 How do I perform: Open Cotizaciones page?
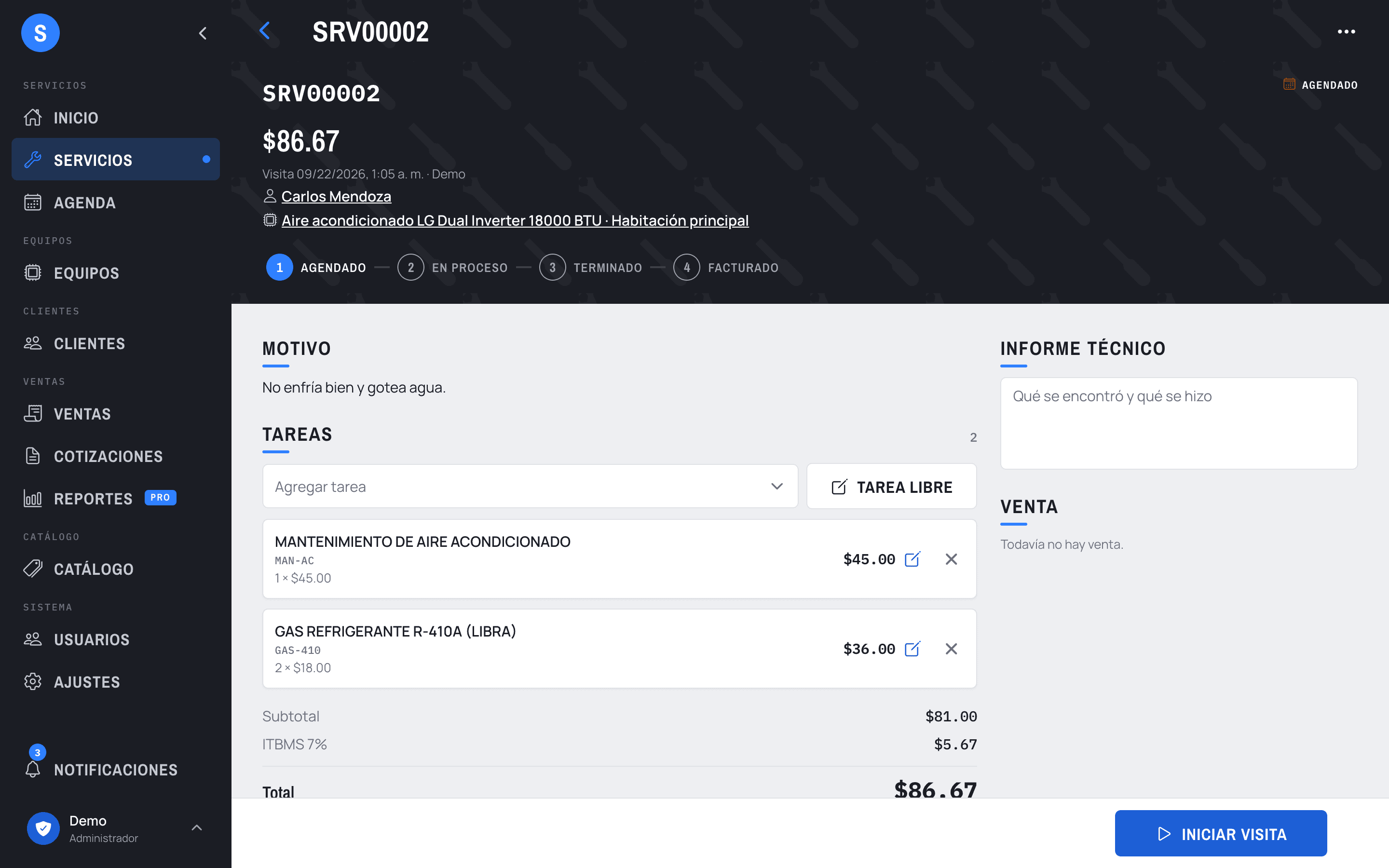115,456
